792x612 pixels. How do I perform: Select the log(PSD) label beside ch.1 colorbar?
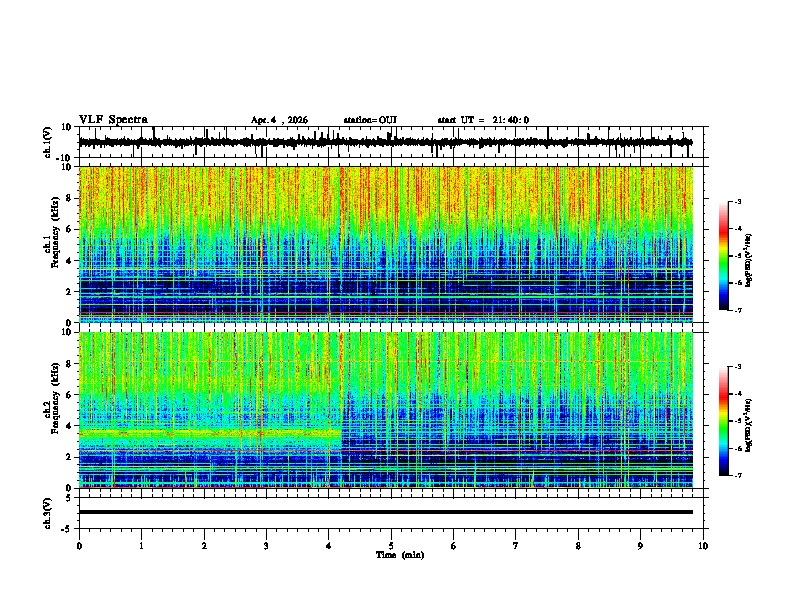pos(749,261)
